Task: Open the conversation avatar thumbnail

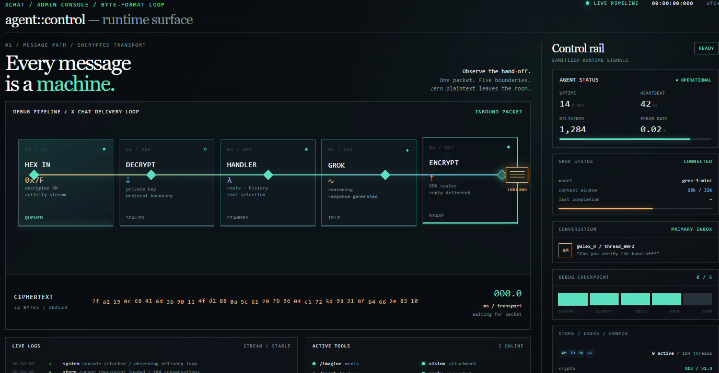Action: coord(565,250)
